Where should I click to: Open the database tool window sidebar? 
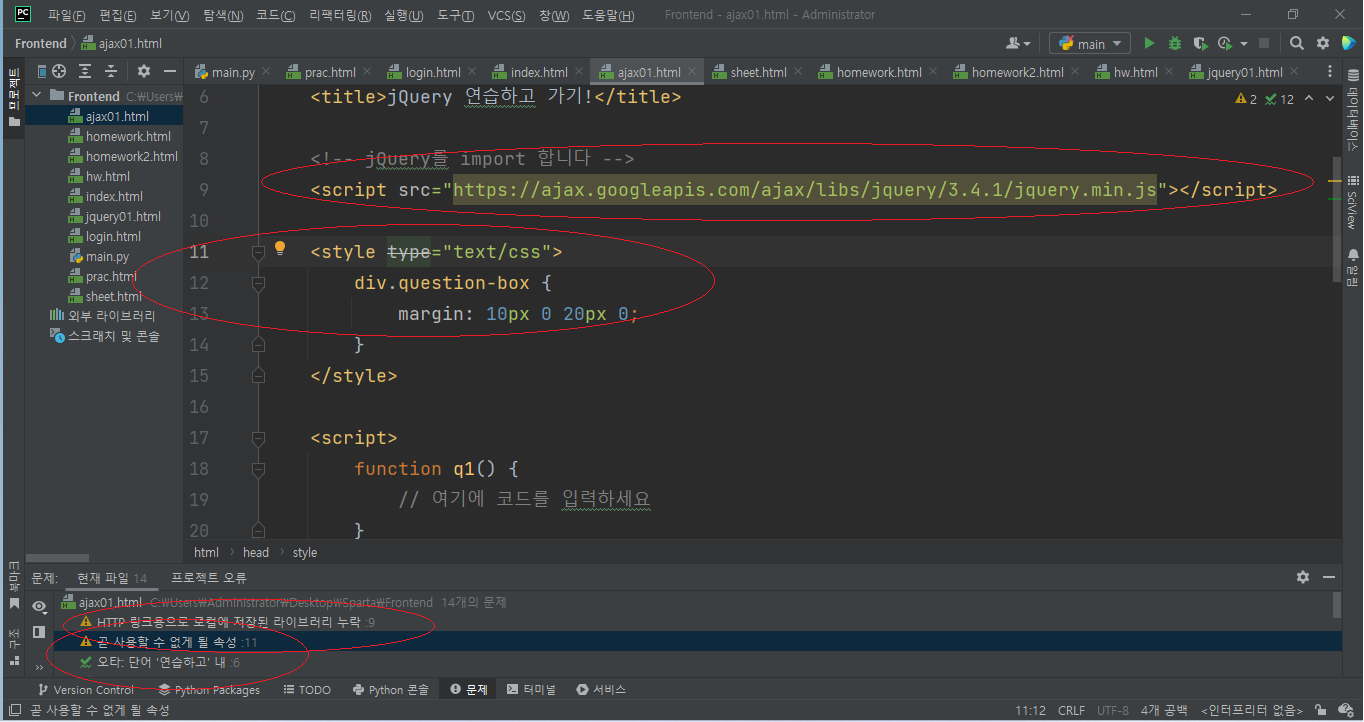point(1352,110)
